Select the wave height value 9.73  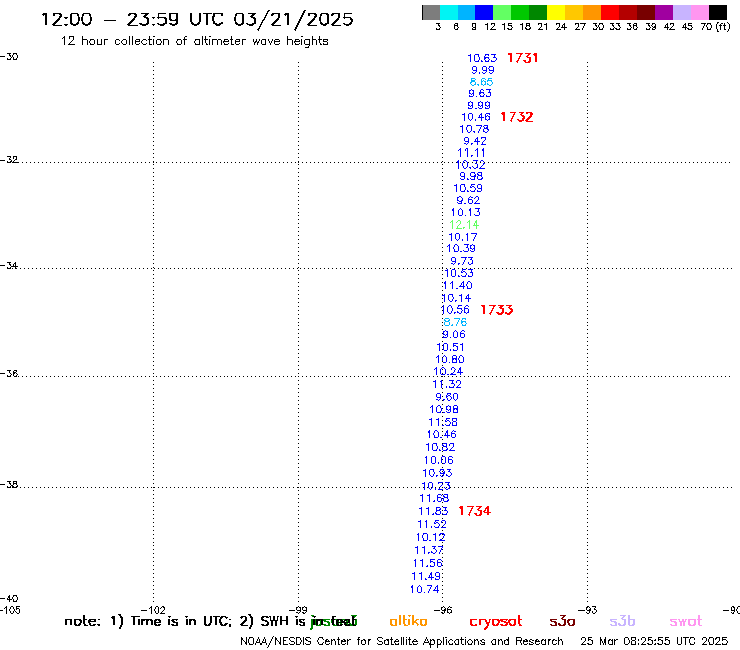coord(462,261)
